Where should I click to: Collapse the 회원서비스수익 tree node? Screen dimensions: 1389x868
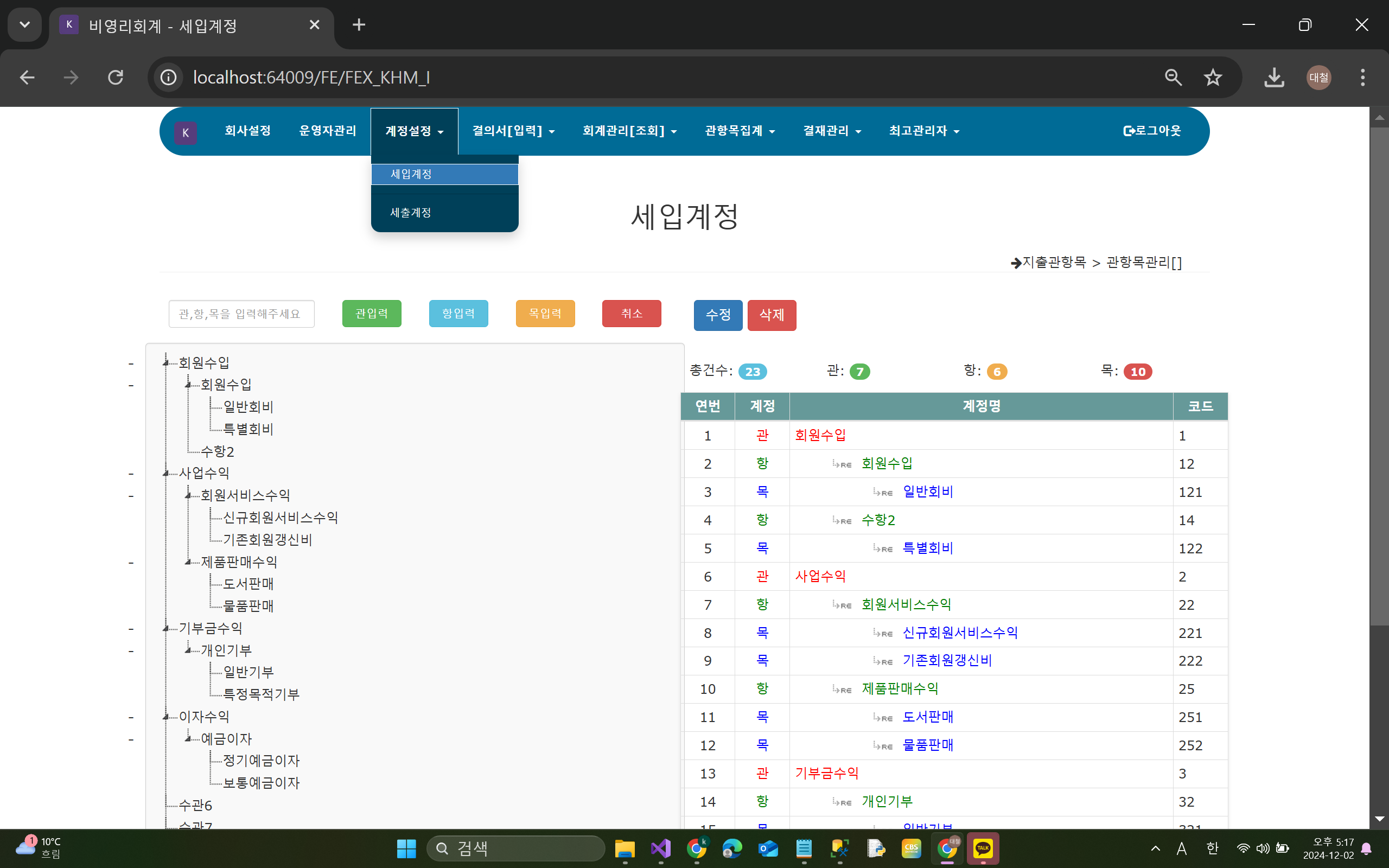[188, 495]
